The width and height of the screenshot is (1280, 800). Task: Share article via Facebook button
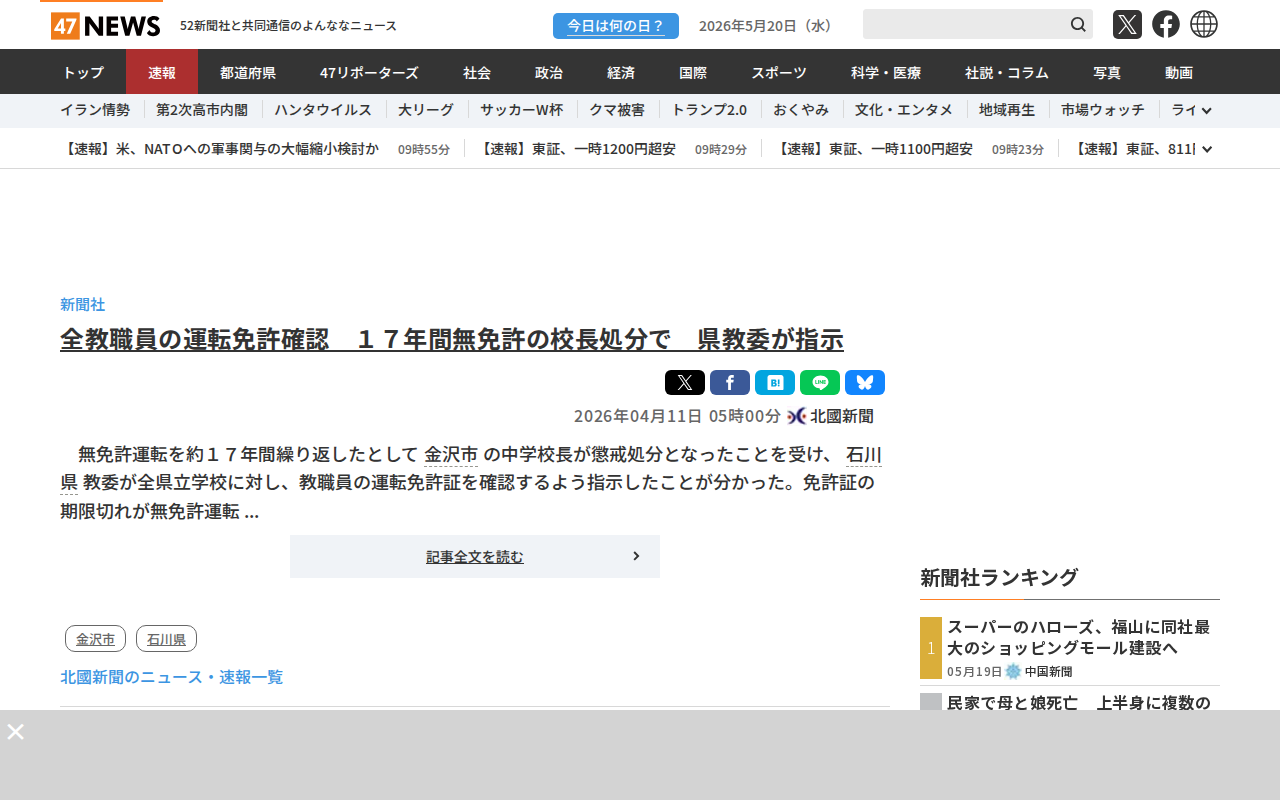click(x=730, y=382)
